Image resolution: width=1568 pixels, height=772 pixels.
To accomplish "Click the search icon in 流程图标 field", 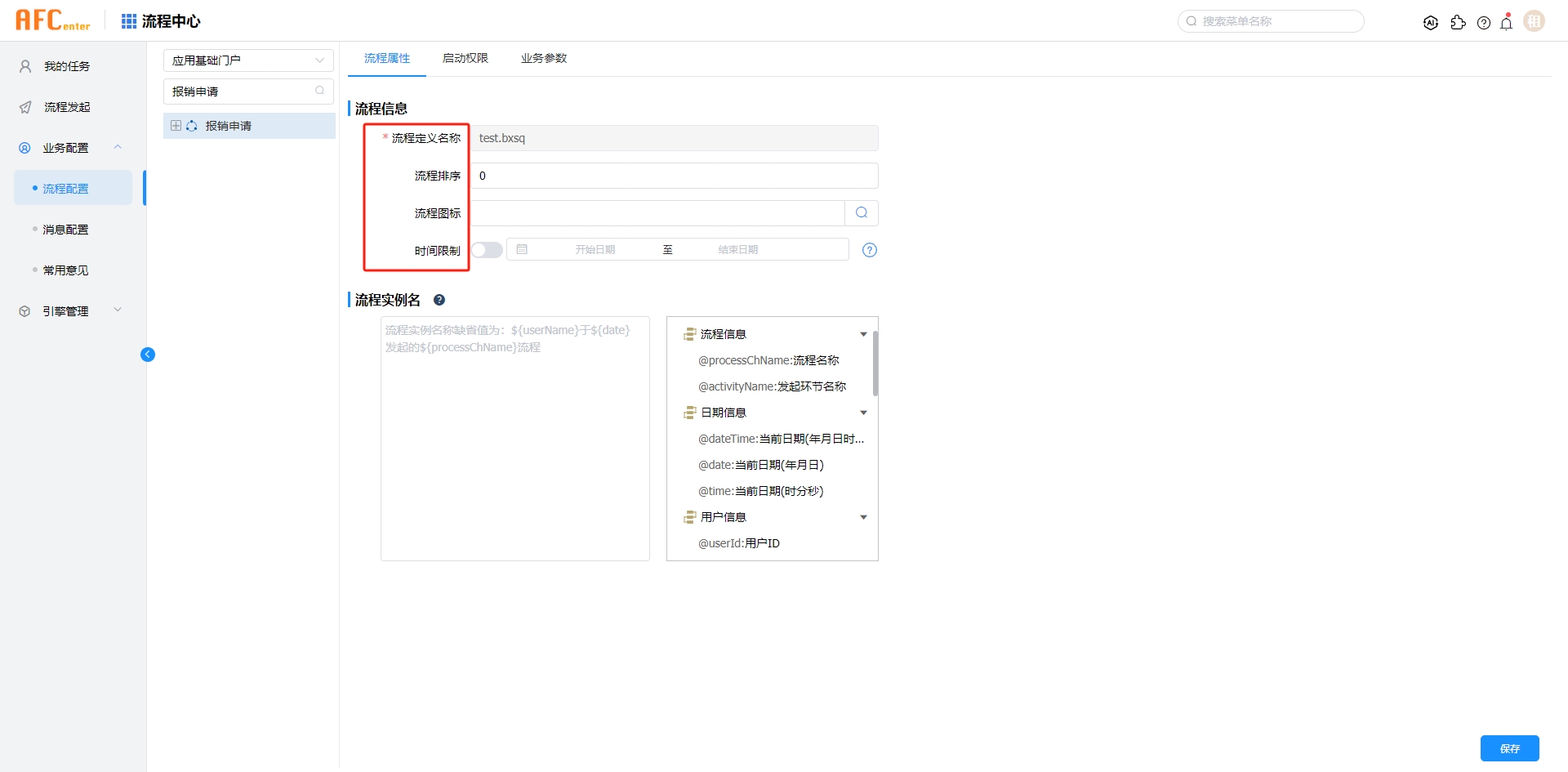I will tap(862, 213).
